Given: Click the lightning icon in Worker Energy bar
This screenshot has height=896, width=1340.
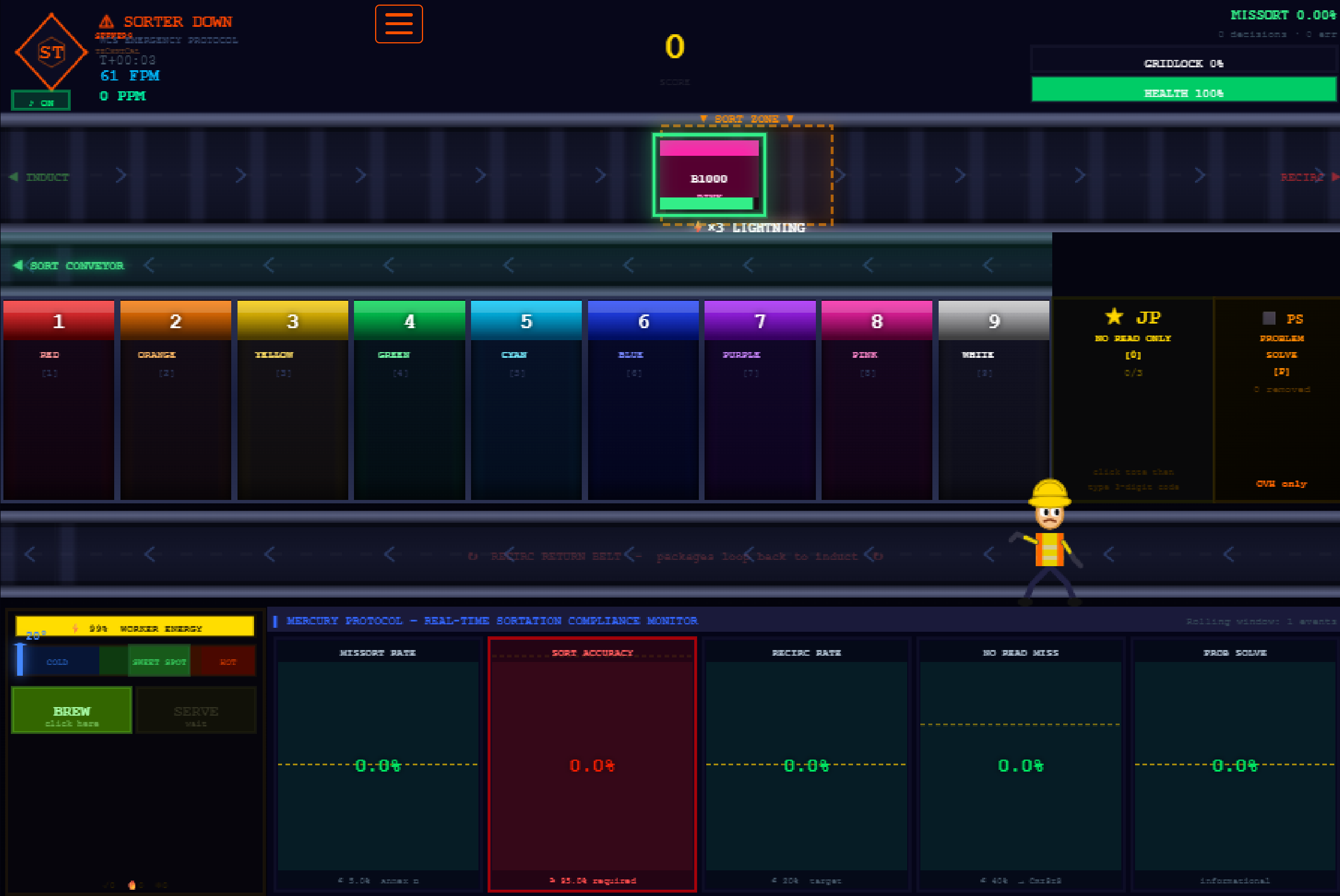Looking at the screenshot, I should (x=75, y=628).
